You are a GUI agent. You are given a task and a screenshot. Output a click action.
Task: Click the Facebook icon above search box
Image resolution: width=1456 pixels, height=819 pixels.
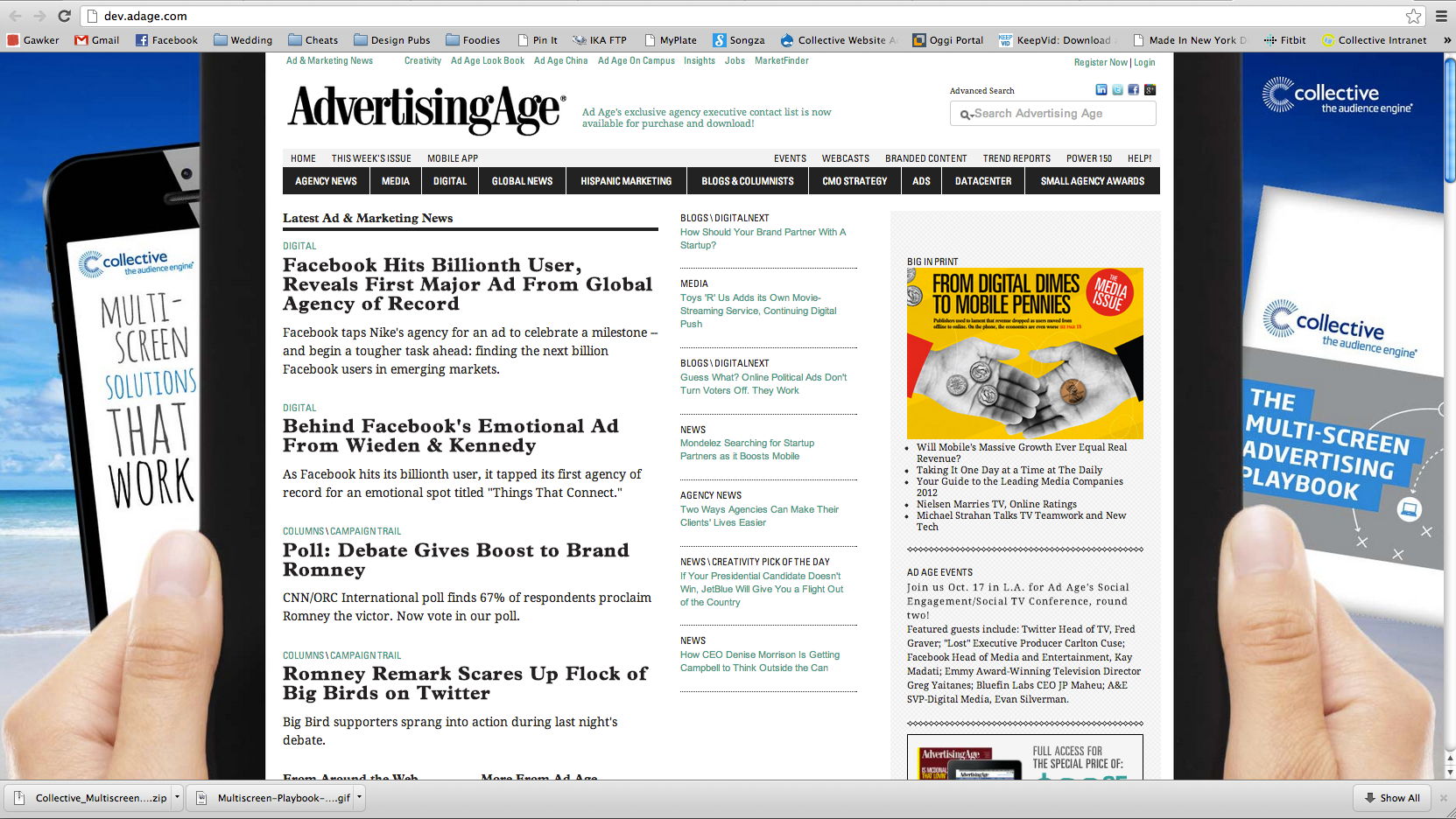point(1134,90)
